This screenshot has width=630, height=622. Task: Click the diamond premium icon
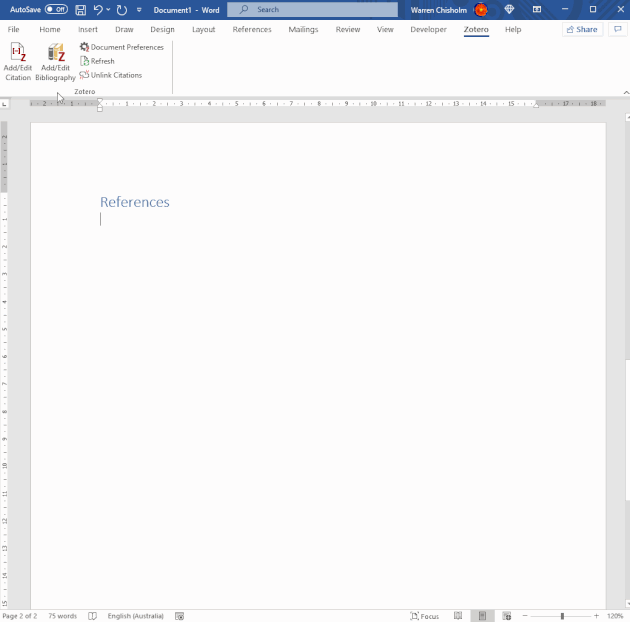click(509, 9)
